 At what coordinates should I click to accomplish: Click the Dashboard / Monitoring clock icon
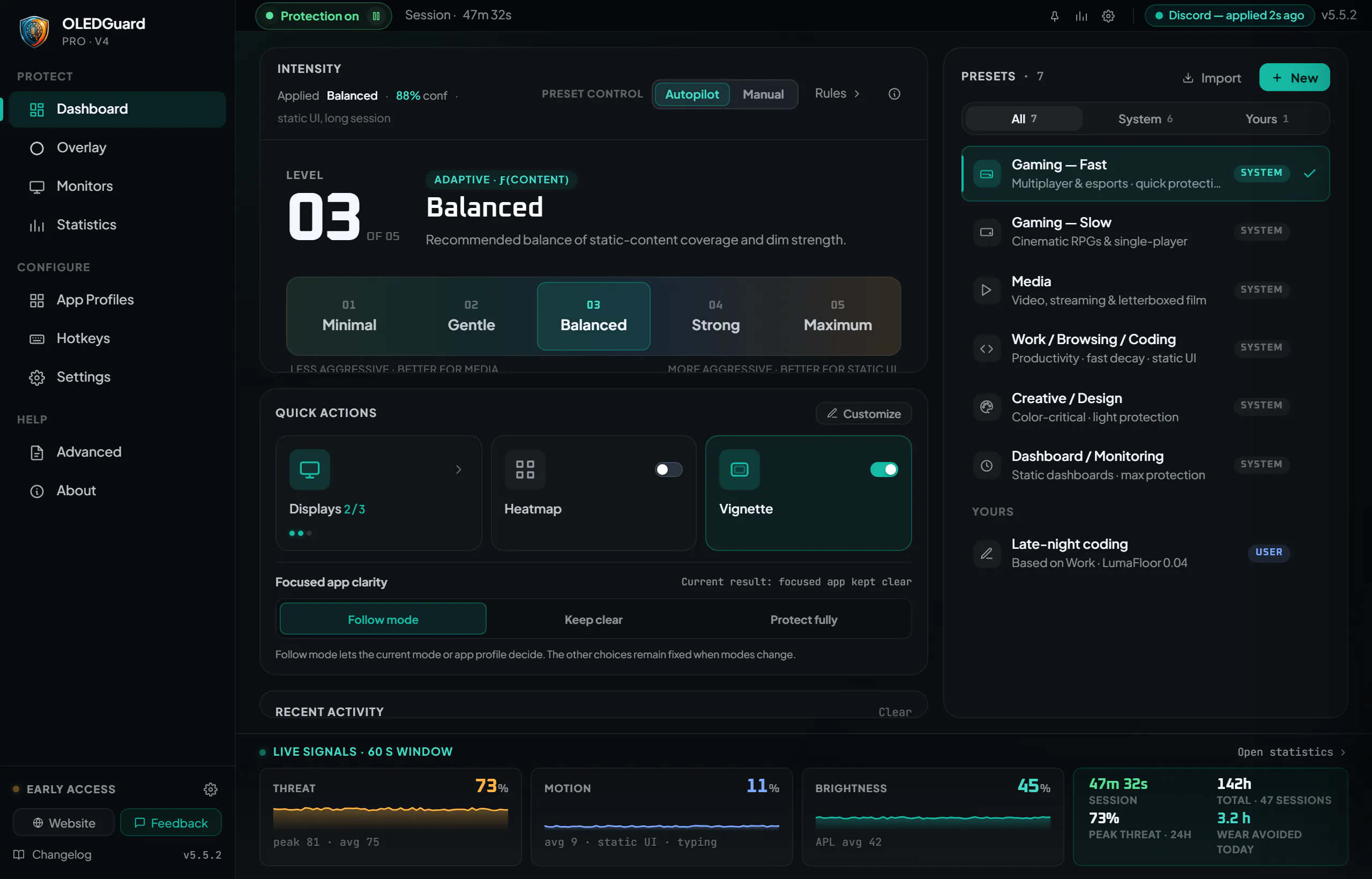tap(986, 465)
